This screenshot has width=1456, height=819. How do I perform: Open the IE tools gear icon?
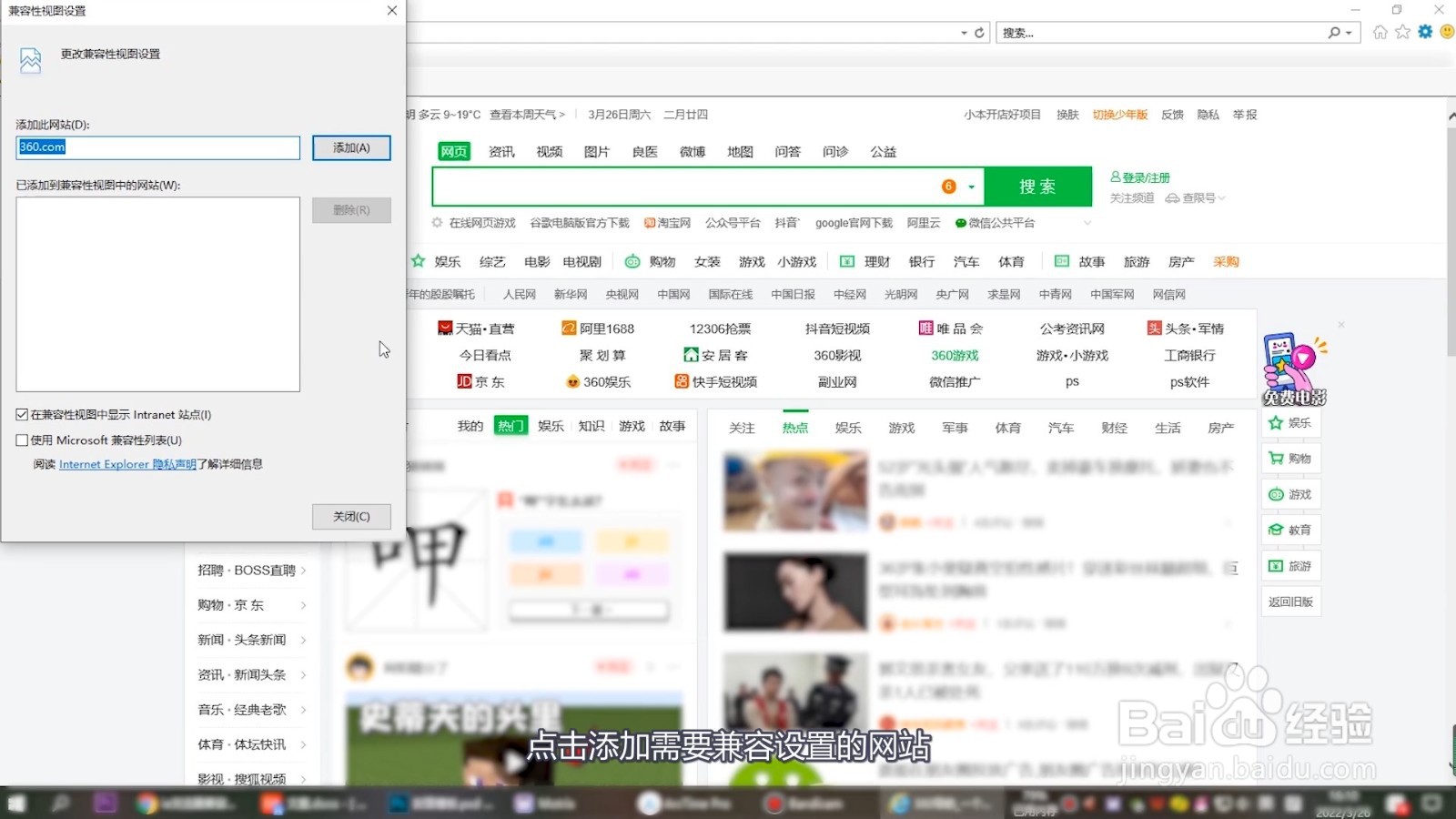pyautogui.click(x=1425, y=32)
